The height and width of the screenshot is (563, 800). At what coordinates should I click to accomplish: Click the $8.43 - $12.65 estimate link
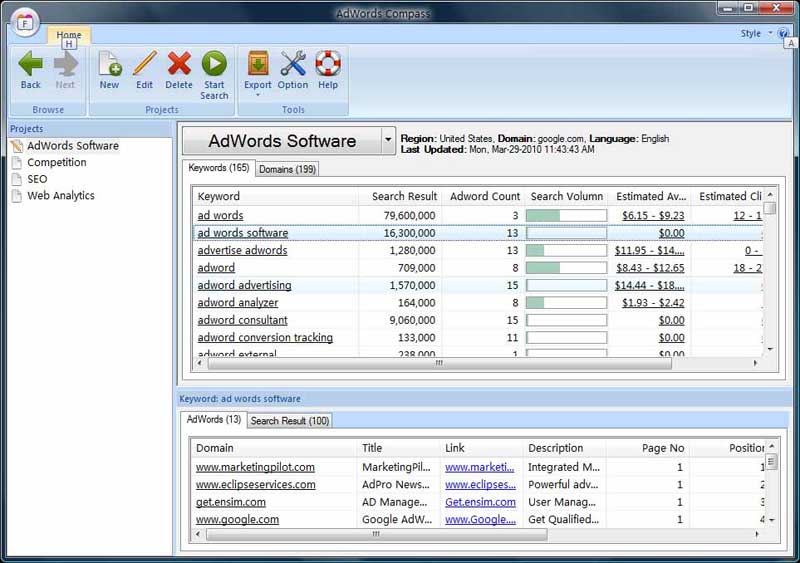pyautogui.click(x=650, y=267)
